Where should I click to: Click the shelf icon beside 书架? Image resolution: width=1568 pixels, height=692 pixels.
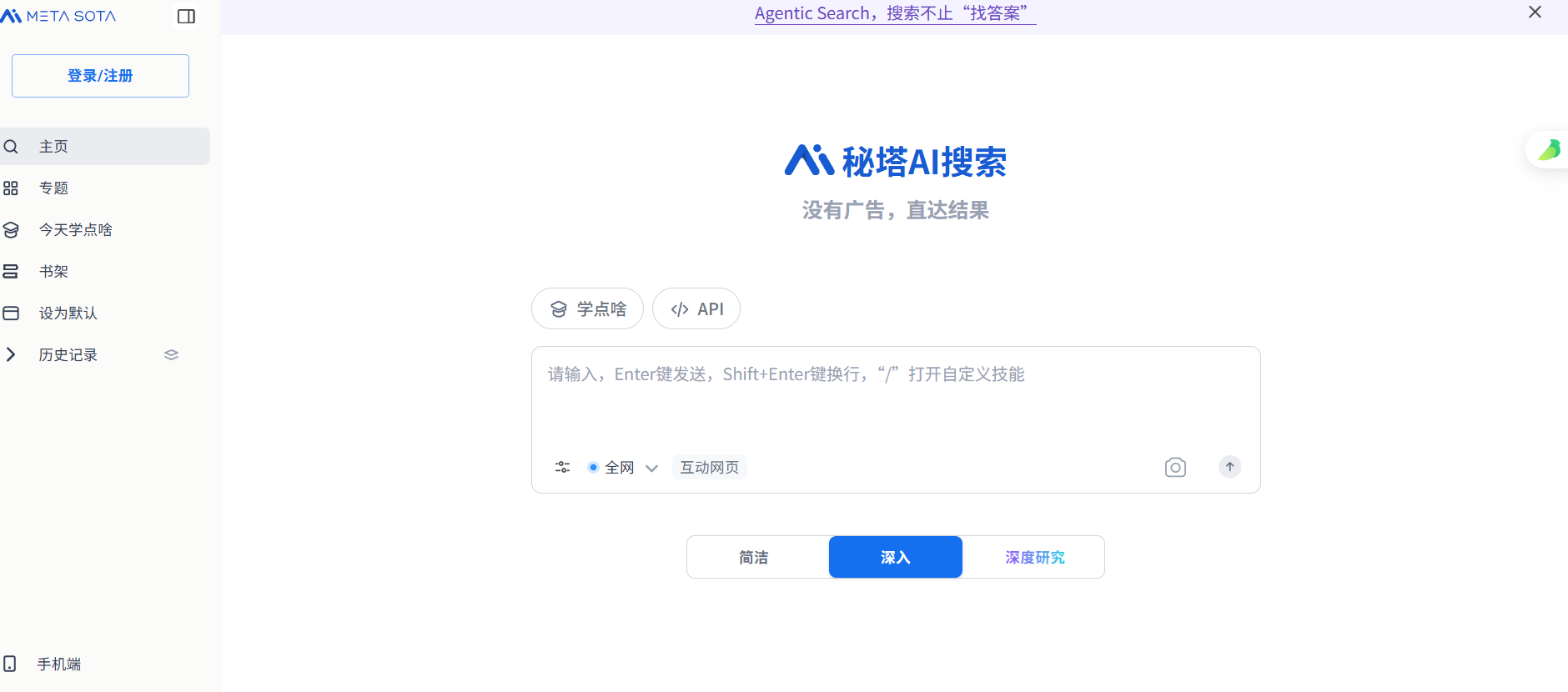point(11,272)
